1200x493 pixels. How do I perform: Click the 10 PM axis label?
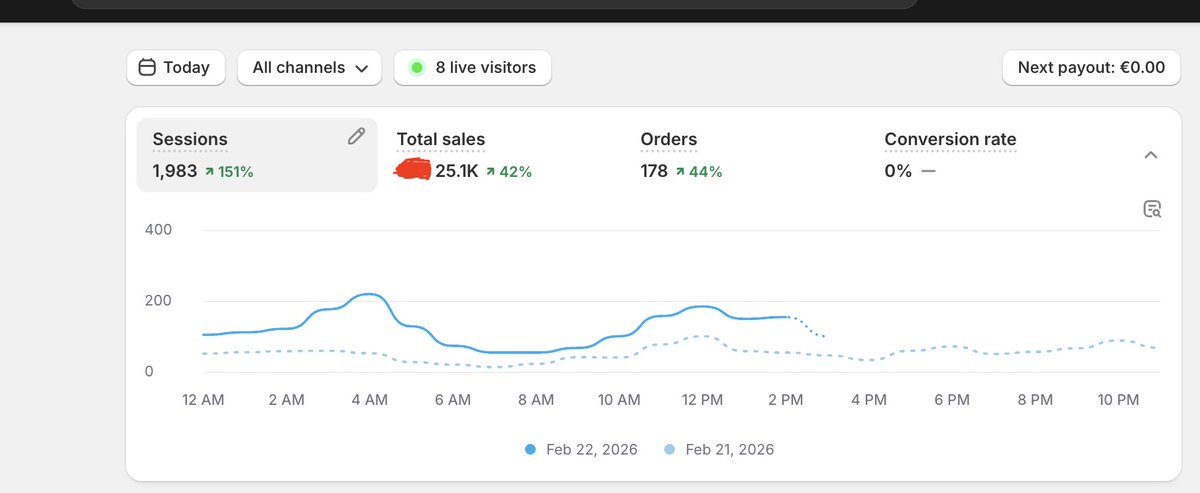(x=1118, y=400)
